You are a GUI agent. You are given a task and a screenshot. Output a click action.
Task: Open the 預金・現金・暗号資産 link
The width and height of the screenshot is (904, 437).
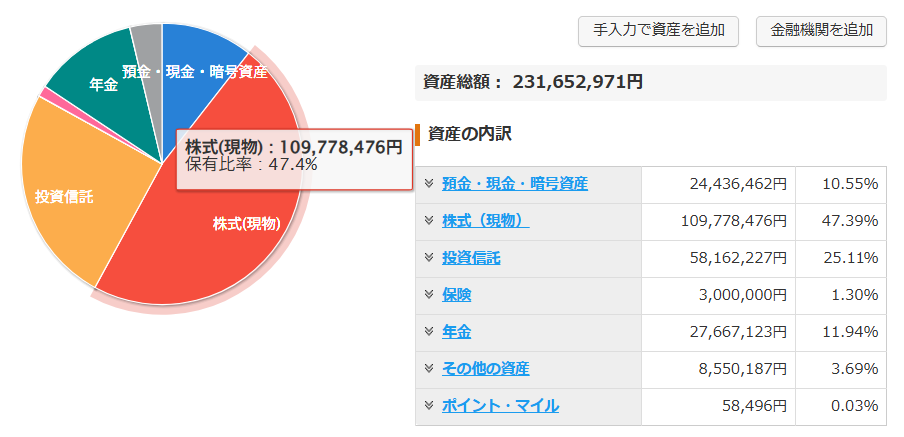click(514, 184)
